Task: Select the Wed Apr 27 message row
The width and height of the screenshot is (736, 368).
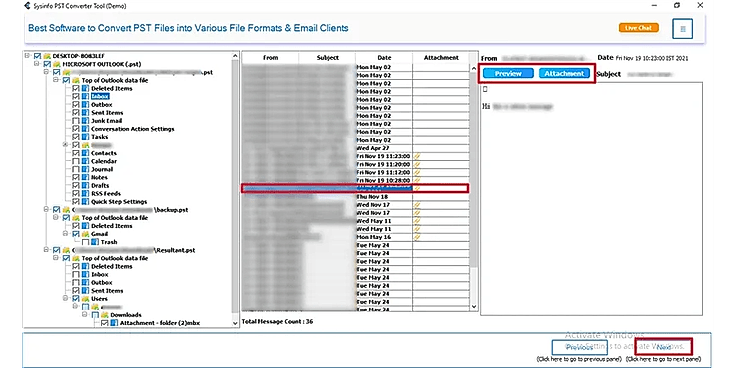Action: coord(355,148)
